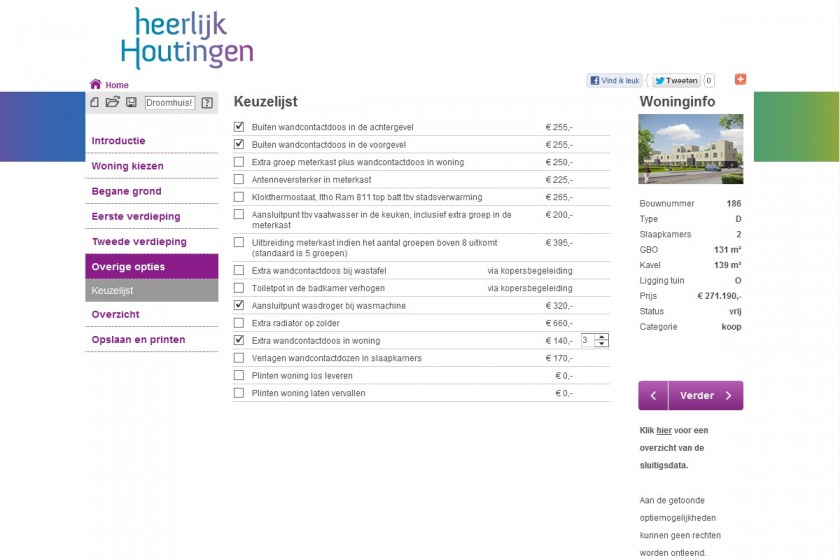Viewport: 840px width, 560px height.
Task: Click Facebook Vind ik leuk button
Action: tap(614, 80)
